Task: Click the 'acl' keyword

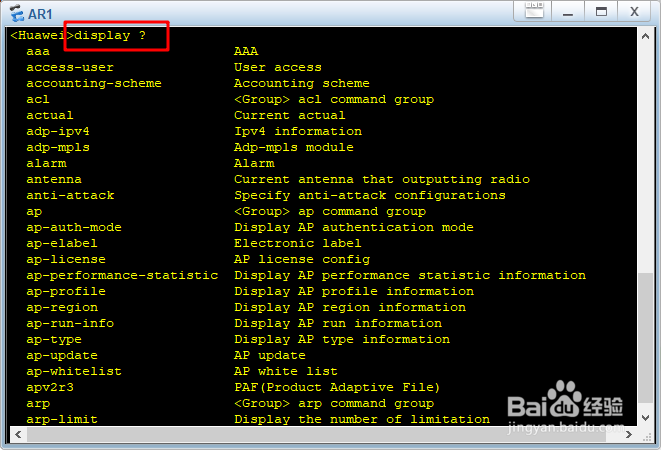Action: [38, 100]
